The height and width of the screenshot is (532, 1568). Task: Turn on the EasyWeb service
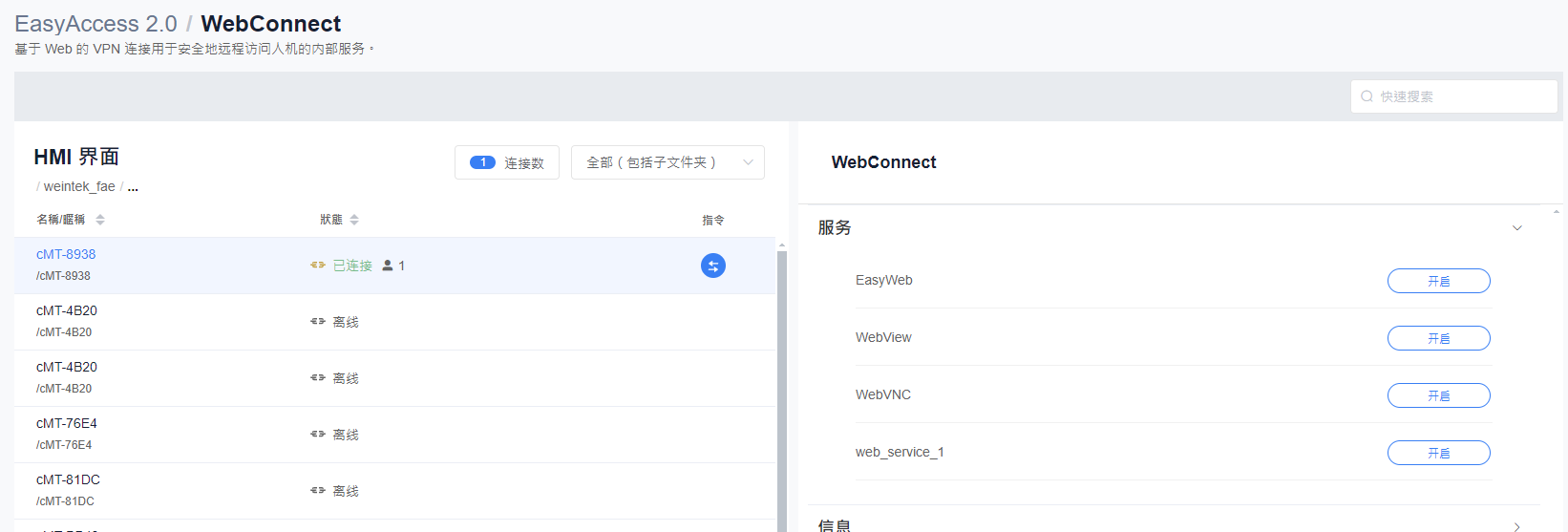[1438, 281]
